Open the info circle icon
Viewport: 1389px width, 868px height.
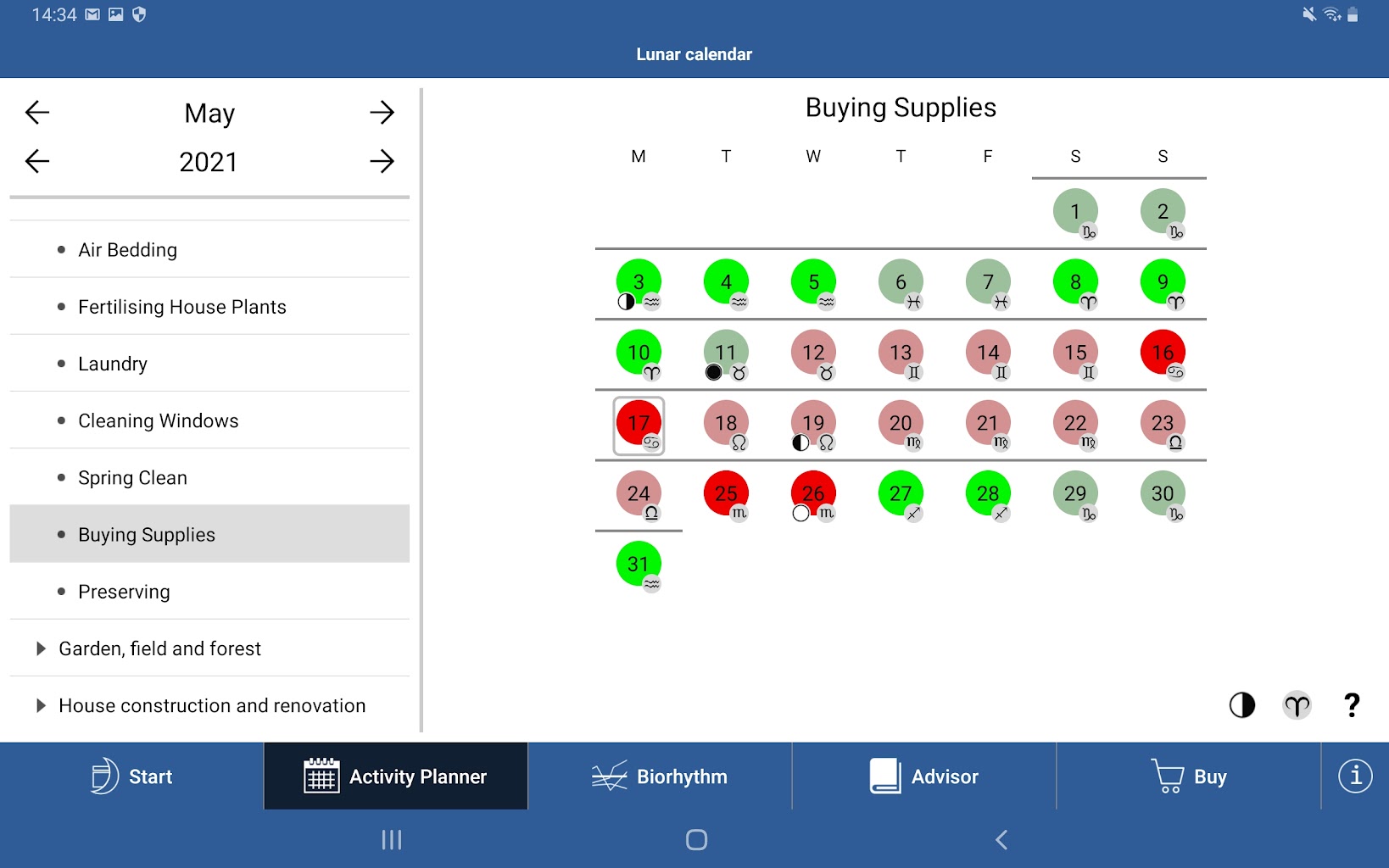click(x=1354, y=776)
